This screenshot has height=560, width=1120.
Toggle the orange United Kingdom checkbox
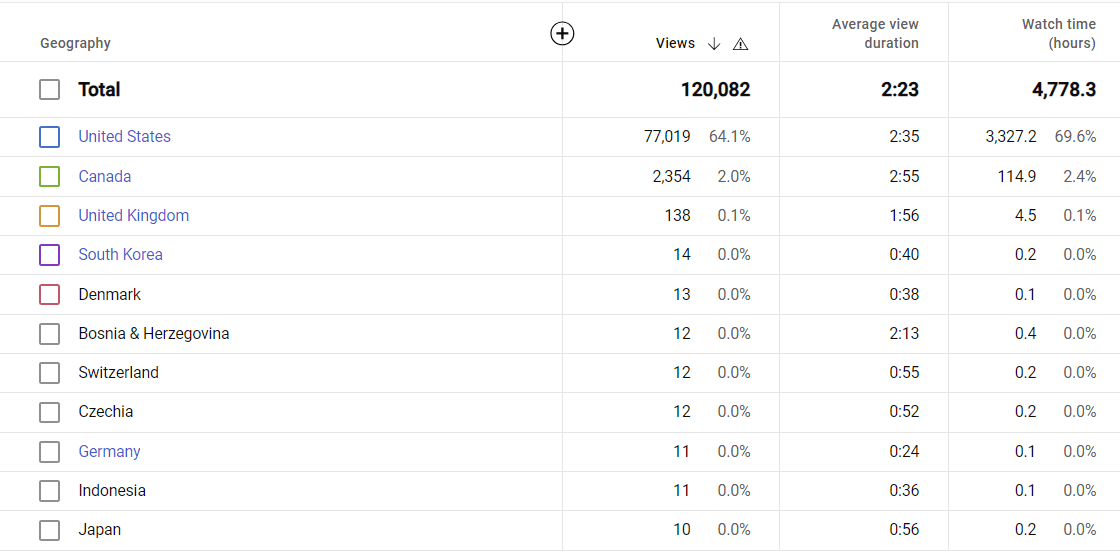point(49,216)
